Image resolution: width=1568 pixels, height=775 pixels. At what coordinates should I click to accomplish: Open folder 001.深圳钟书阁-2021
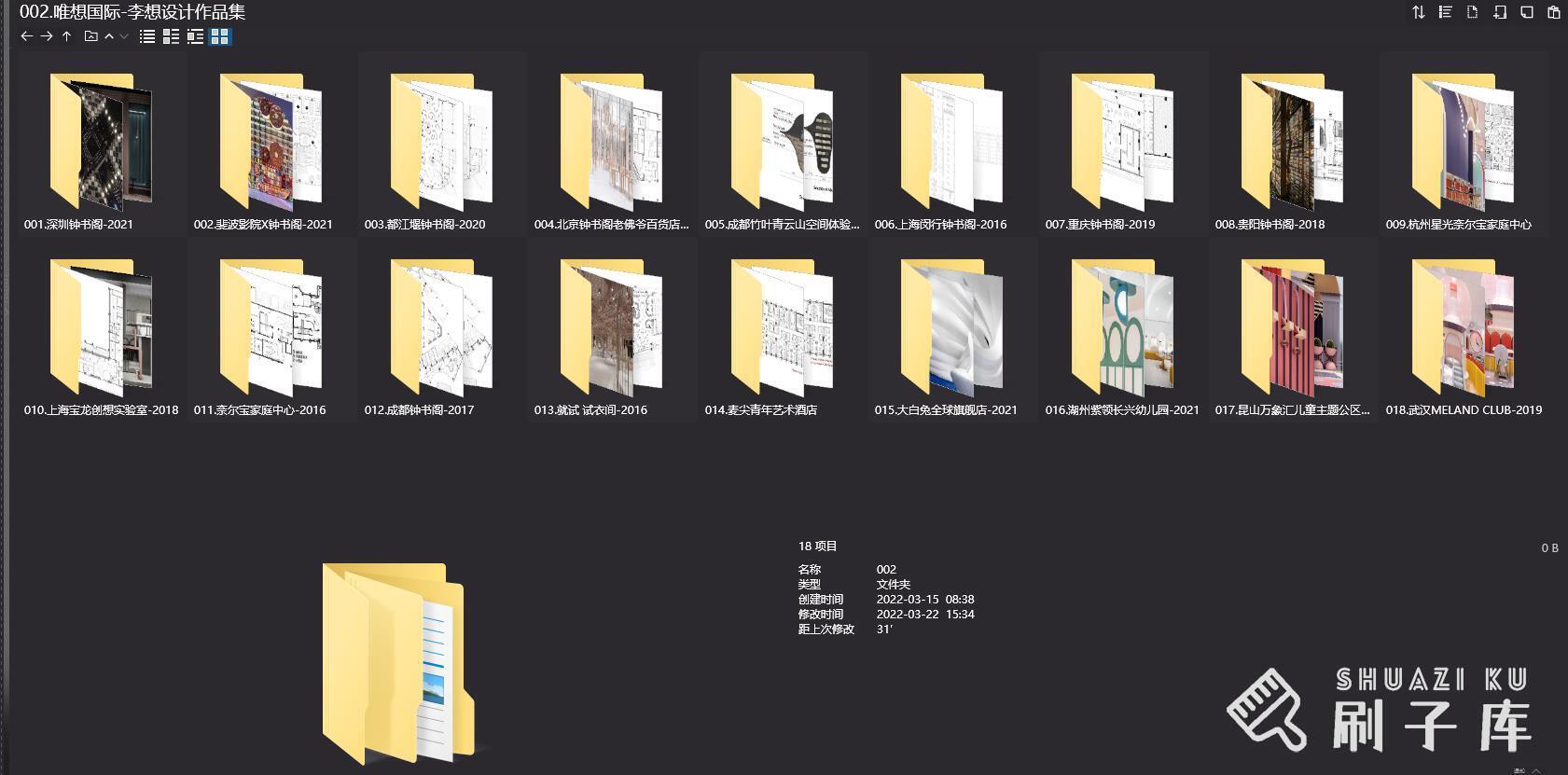coord(101,143)
